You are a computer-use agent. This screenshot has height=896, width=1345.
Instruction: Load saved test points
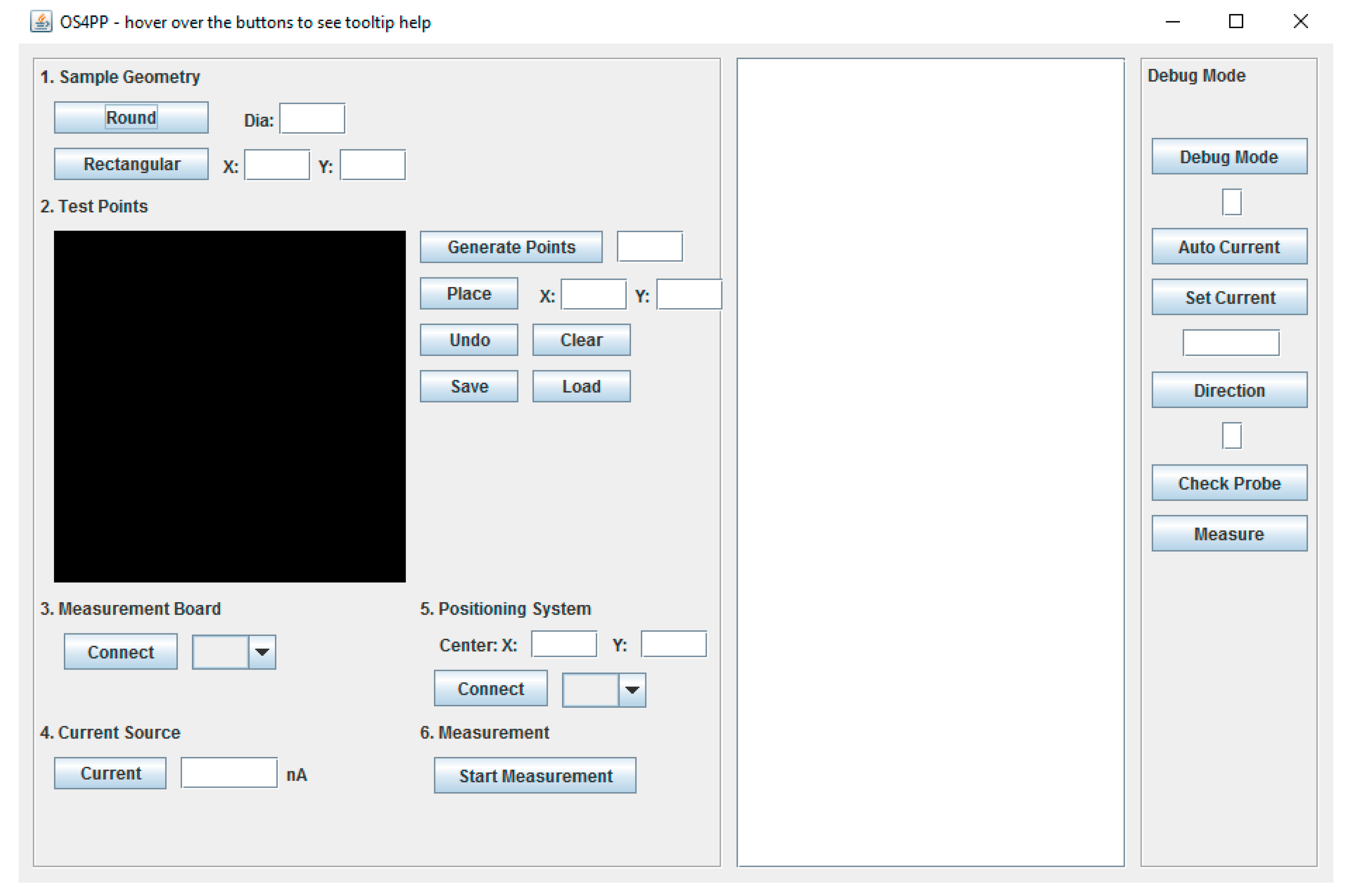click(581, 386)
